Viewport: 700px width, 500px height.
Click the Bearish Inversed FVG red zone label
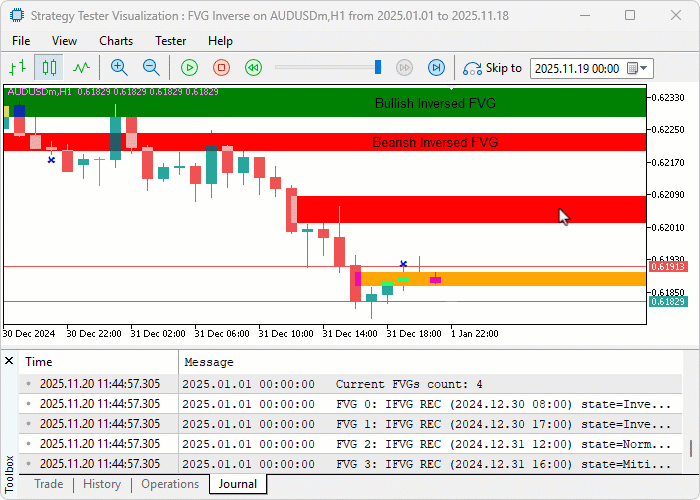(435, 142)
